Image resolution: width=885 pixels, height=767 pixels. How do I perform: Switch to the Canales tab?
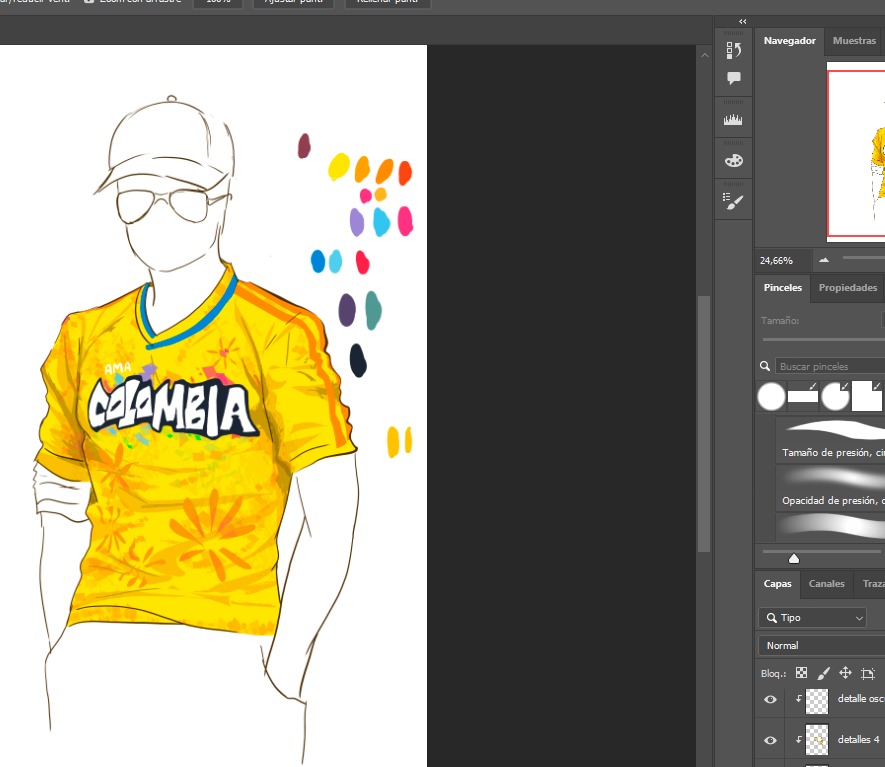[826, 584]
